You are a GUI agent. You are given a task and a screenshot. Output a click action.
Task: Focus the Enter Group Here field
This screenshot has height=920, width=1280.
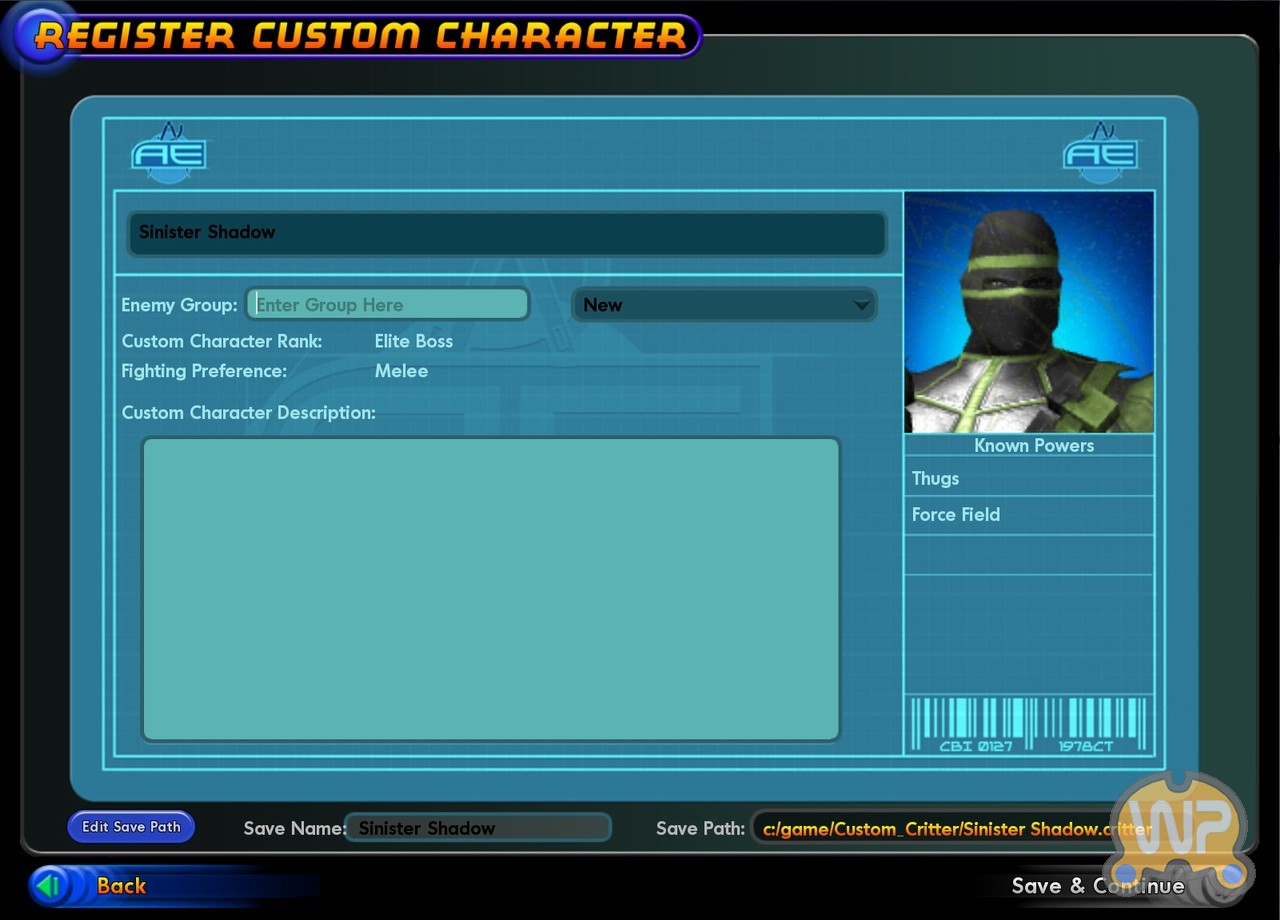(388, 305)
